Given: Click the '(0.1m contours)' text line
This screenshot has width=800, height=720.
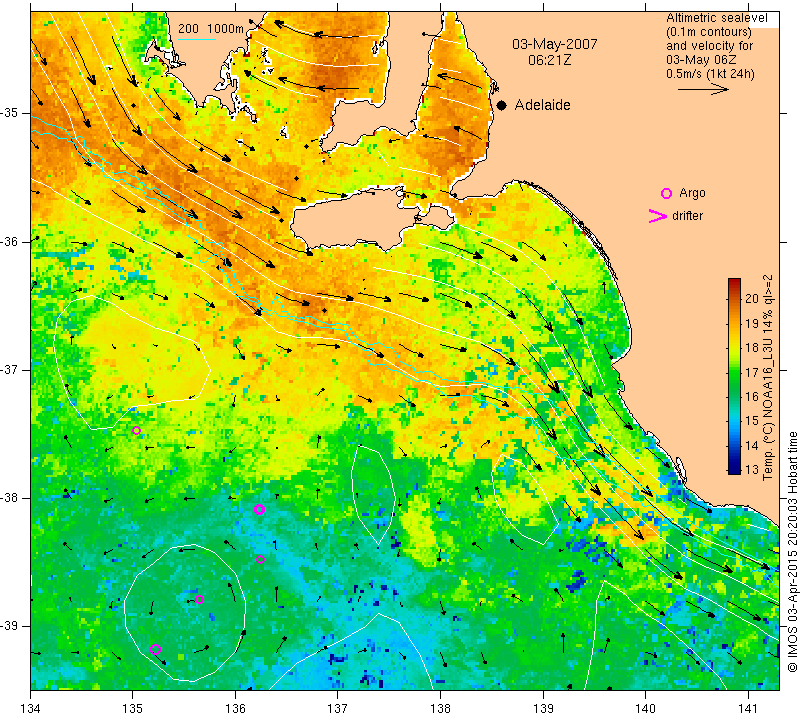Looking at the screenshot, I should tap(709, 32).
